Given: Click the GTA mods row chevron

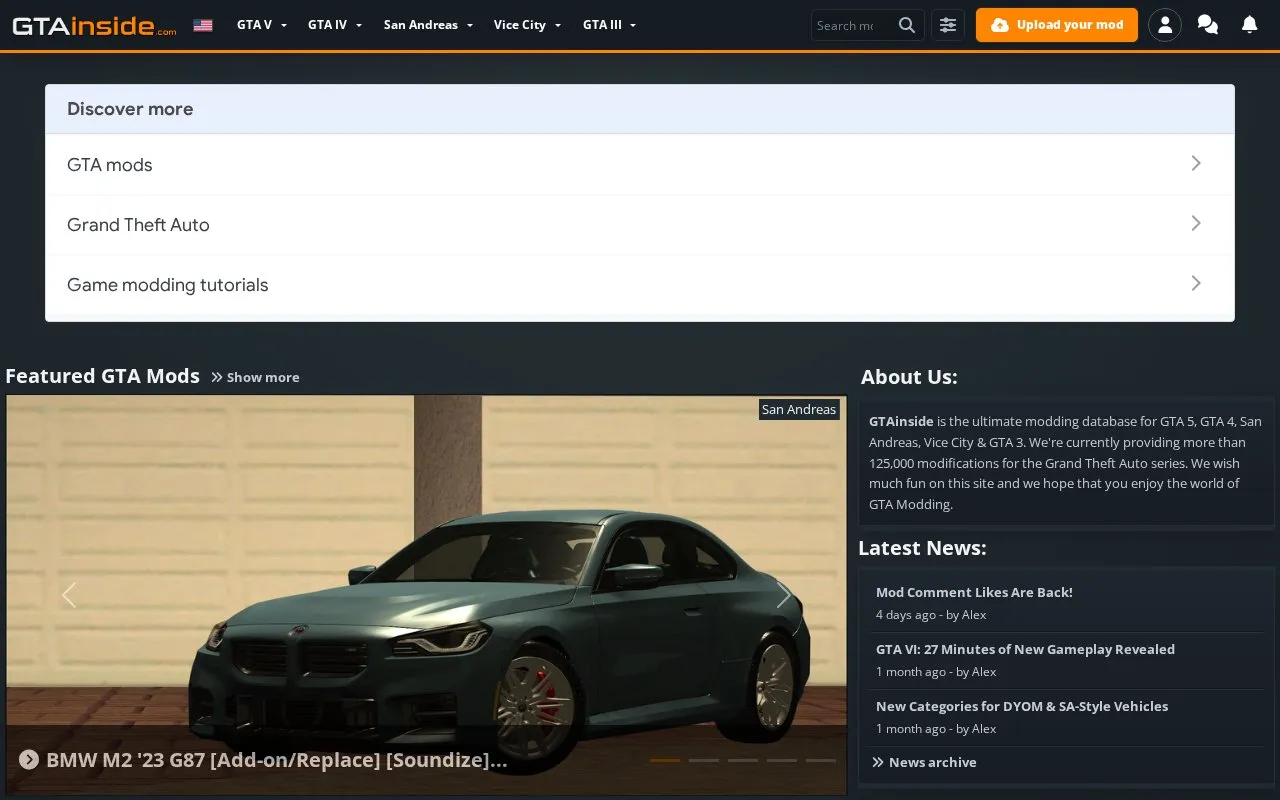Looking at the screenshot, I should click(x=1196, y=163).
